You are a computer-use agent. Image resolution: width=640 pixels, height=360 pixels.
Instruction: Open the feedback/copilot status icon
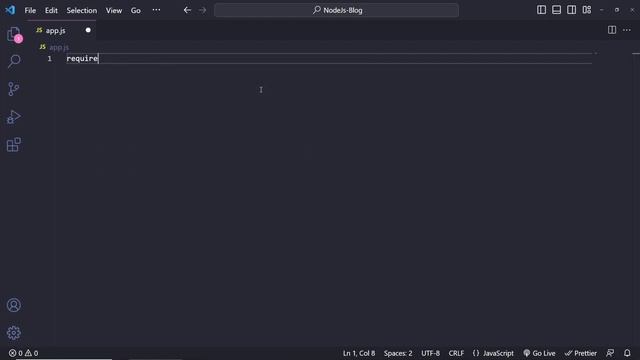(610, 353)
